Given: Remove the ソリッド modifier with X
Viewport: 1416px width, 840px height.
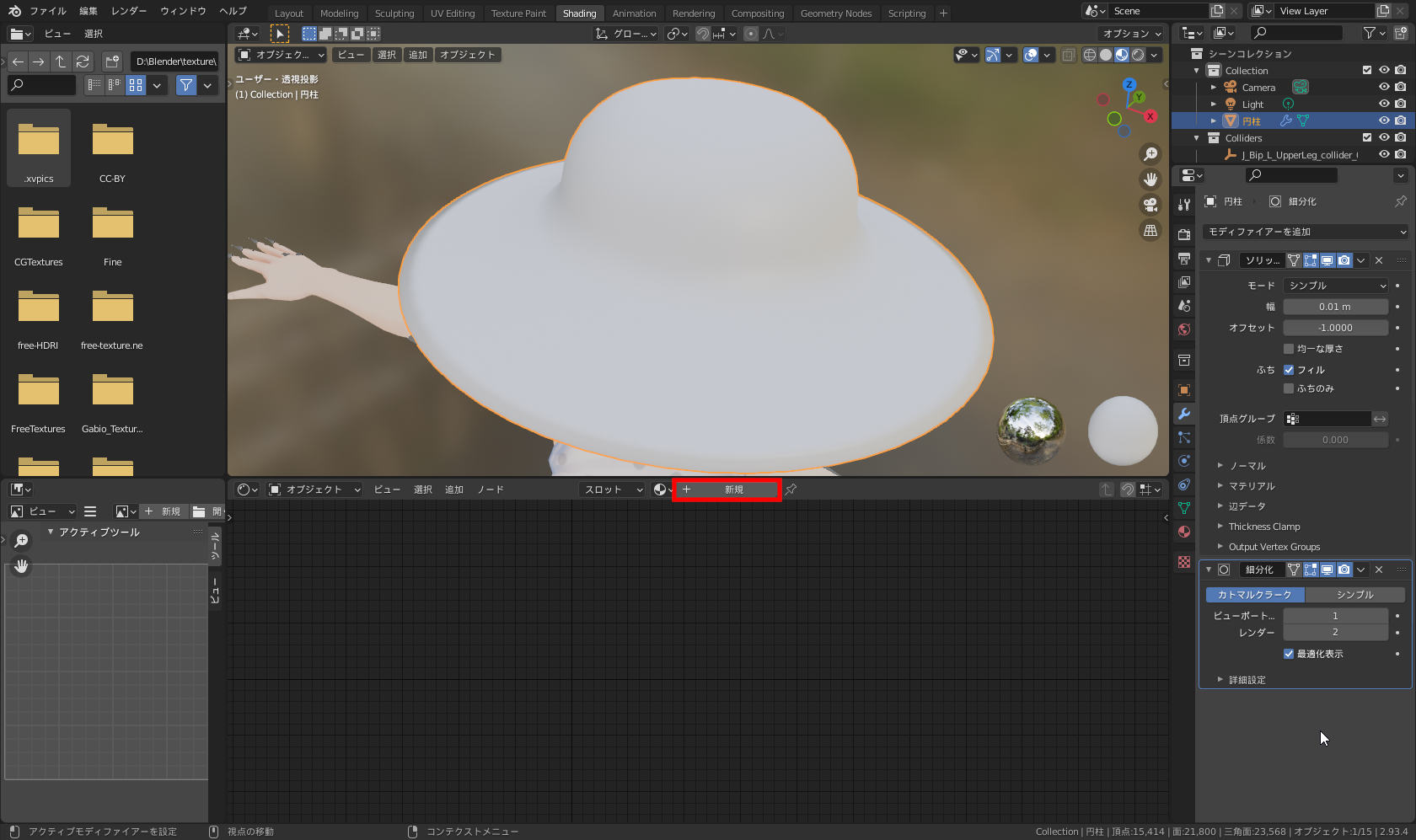Looking at the screenshot, I should click(1379, 260).
